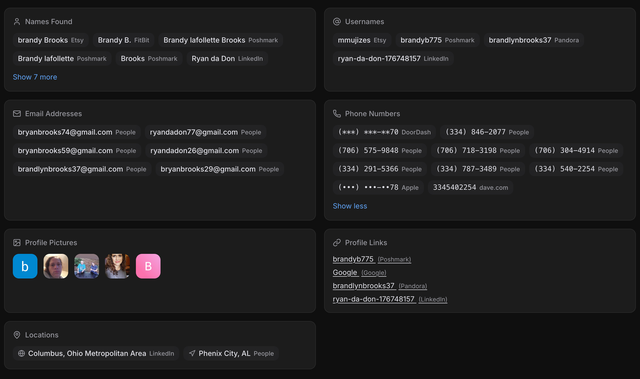Click the 3345402254 dave.com phone chip
This screenshot has height=379, width=640.
tap(471, 188)
